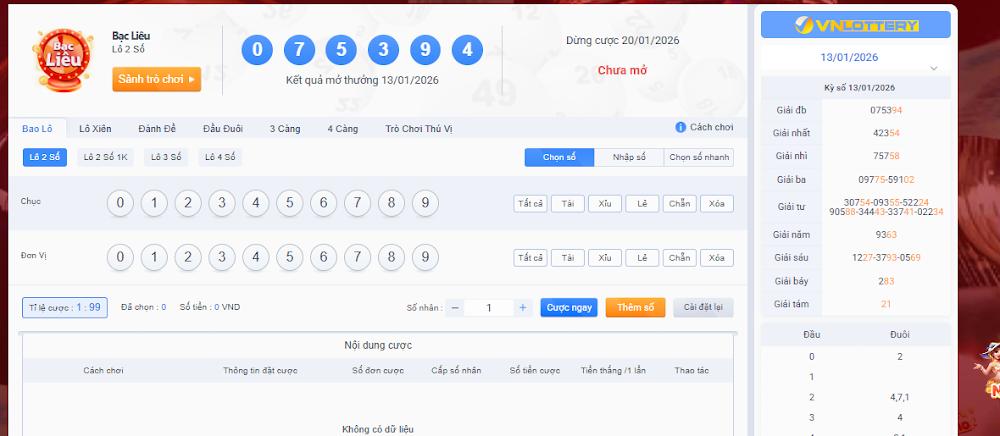Toggle number 2 in the Chục row
Viewport: 1000px width, 436px height.
coord(188,203)
